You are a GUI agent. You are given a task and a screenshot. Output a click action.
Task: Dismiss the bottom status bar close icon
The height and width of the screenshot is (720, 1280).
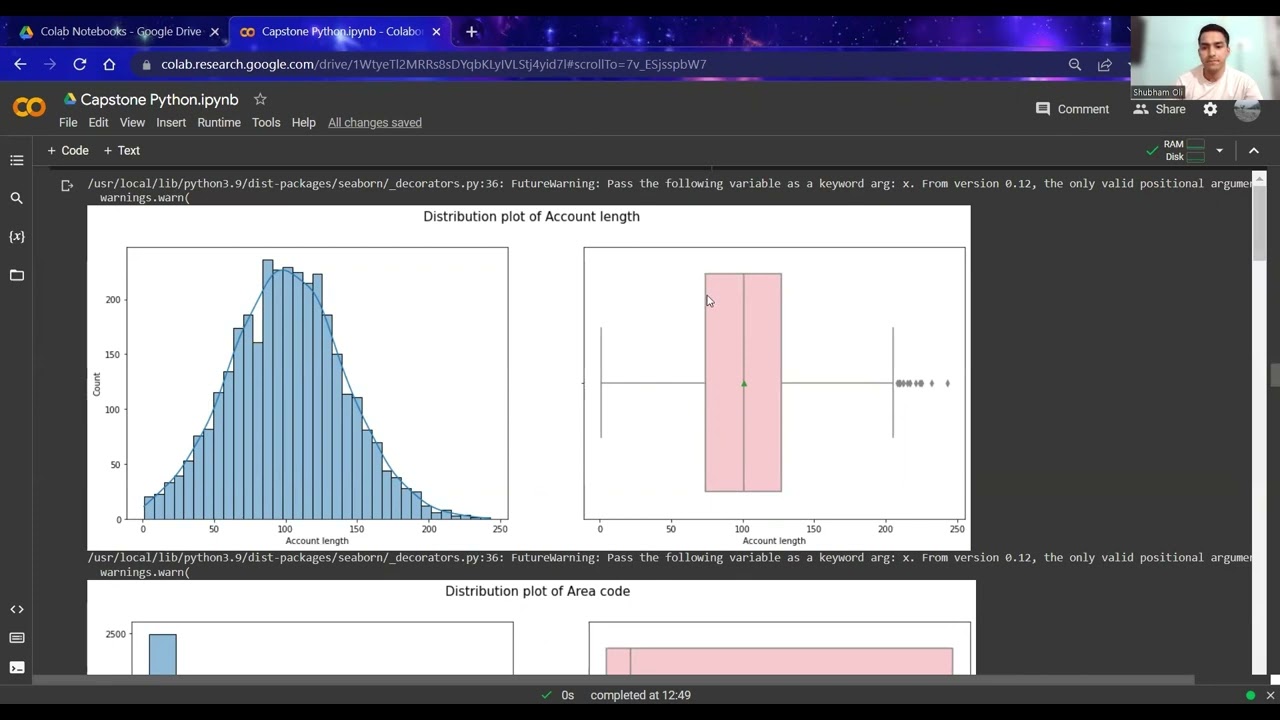[1270, 695]
